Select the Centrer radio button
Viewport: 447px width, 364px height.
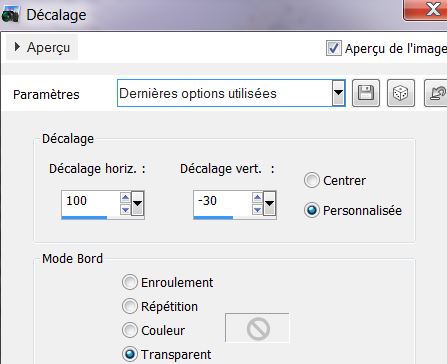coord(312,180)
